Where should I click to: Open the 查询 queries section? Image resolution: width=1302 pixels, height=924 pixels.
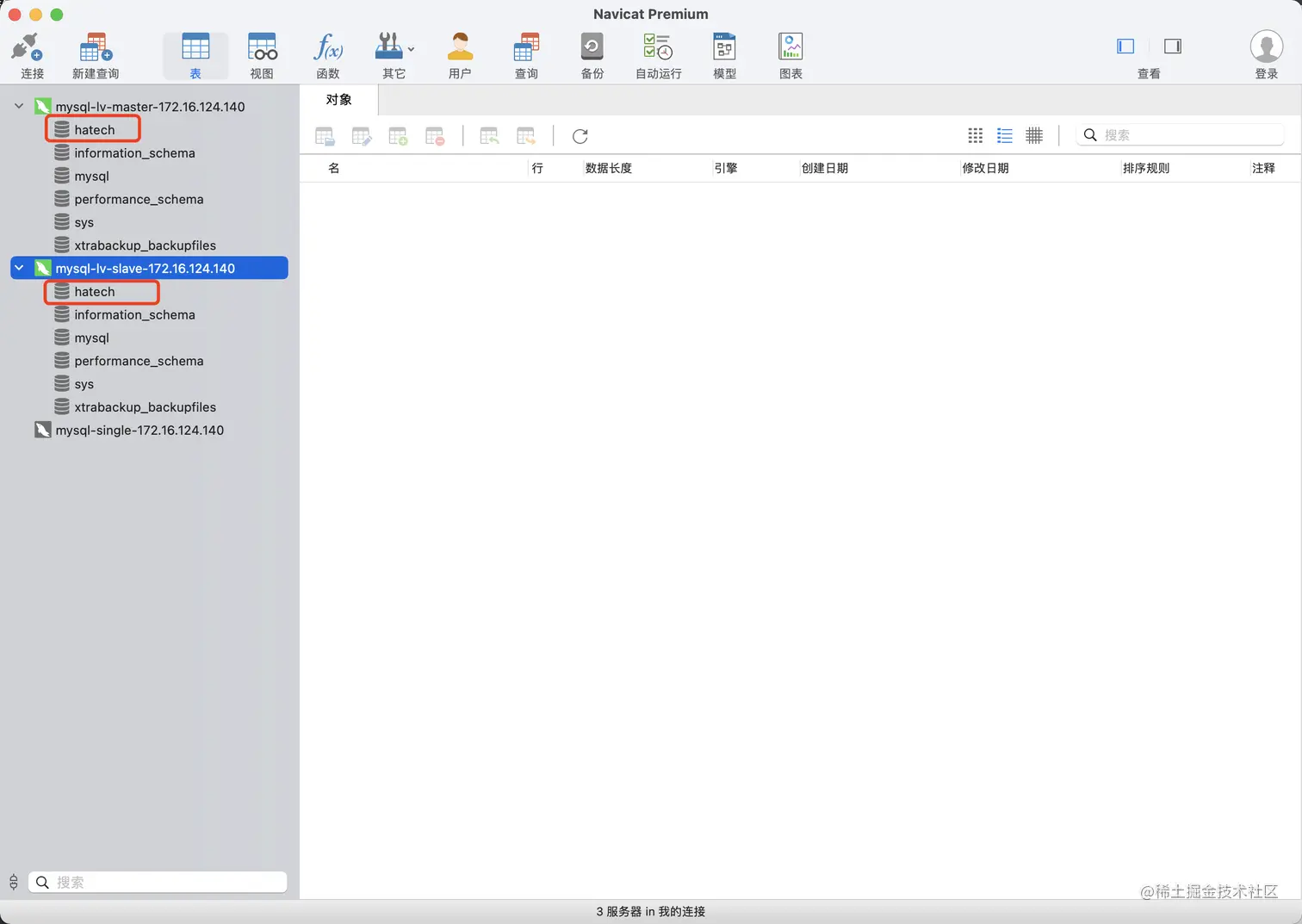pos(526,56)
